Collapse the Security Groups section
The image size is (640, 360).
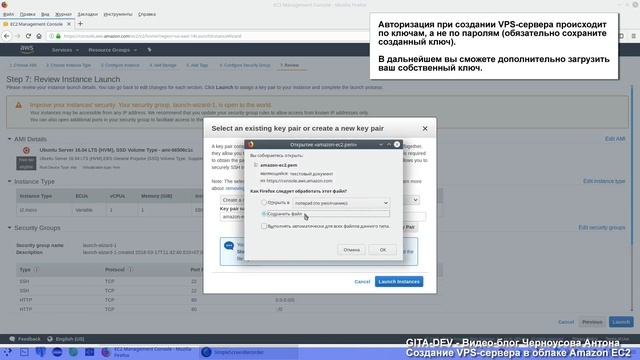[9, 228]
